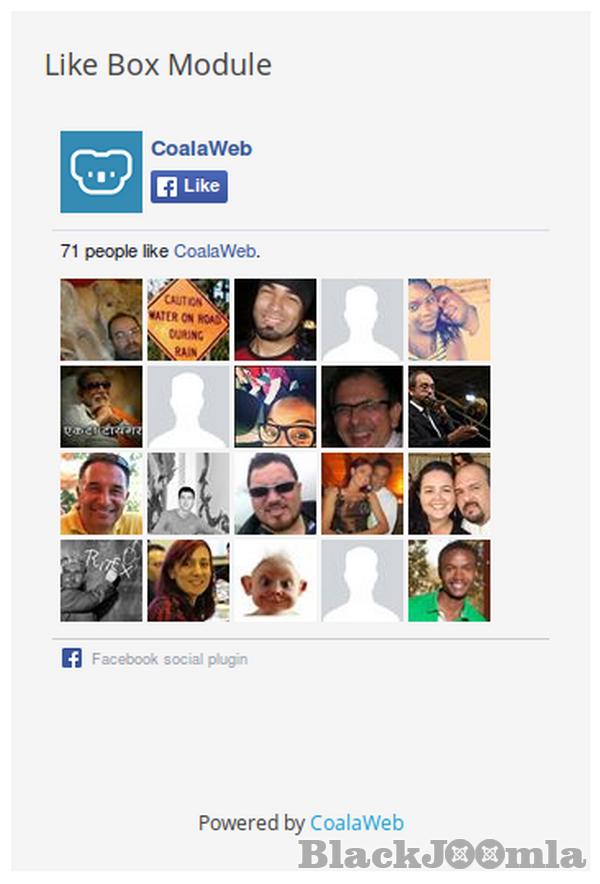Click the Like Box Module heading
Screen dimensions: 600x884
tap(158, 65)
